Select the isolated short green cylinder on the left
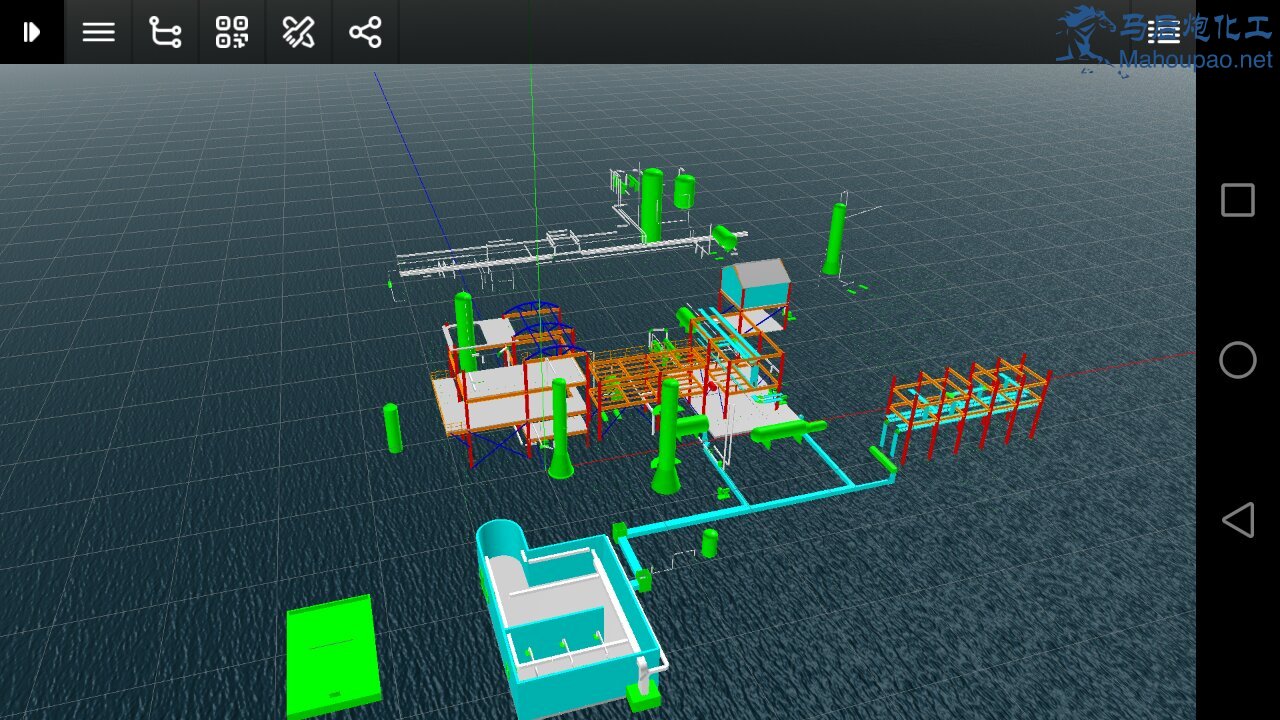1280x720 pixels. [393, 428]
